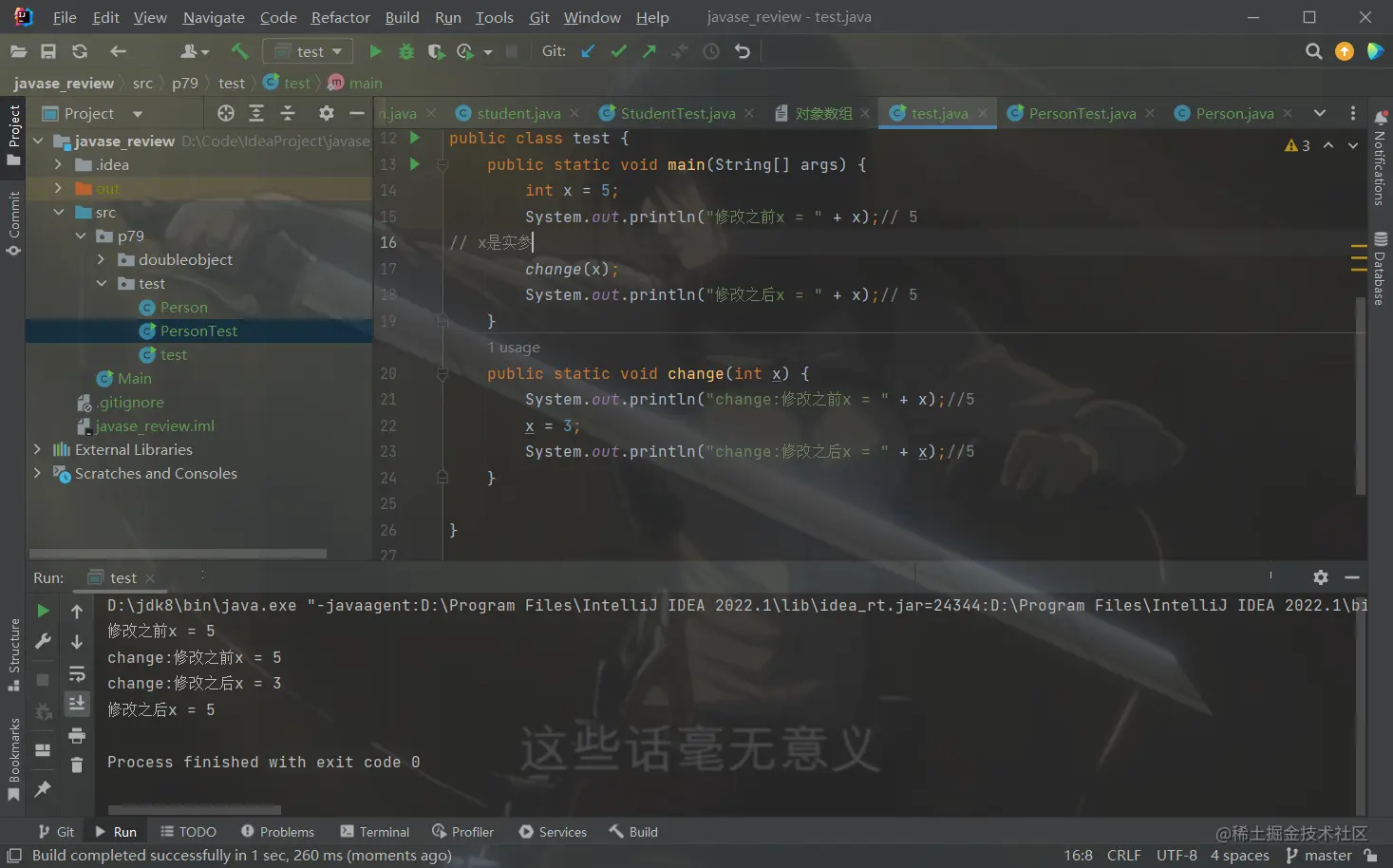
Task: Git push green arrow
Action: coord(649,51)
